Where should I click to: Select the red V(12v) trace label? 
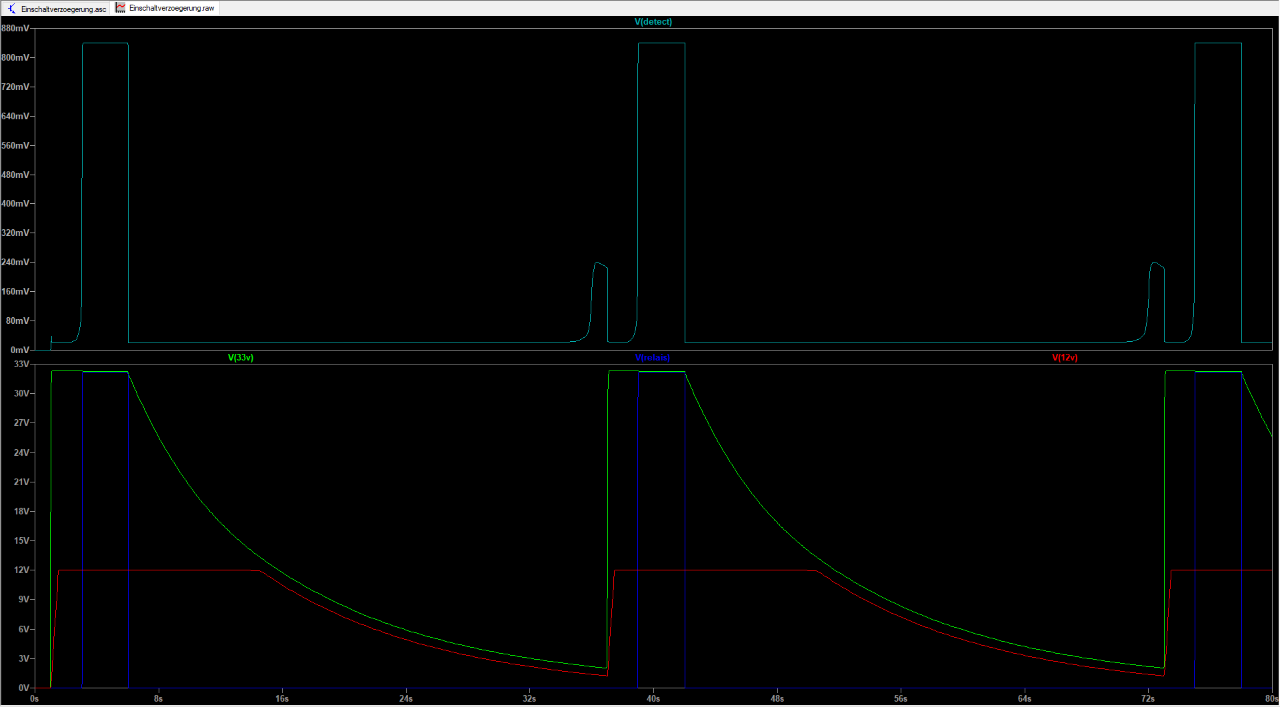1065,357
